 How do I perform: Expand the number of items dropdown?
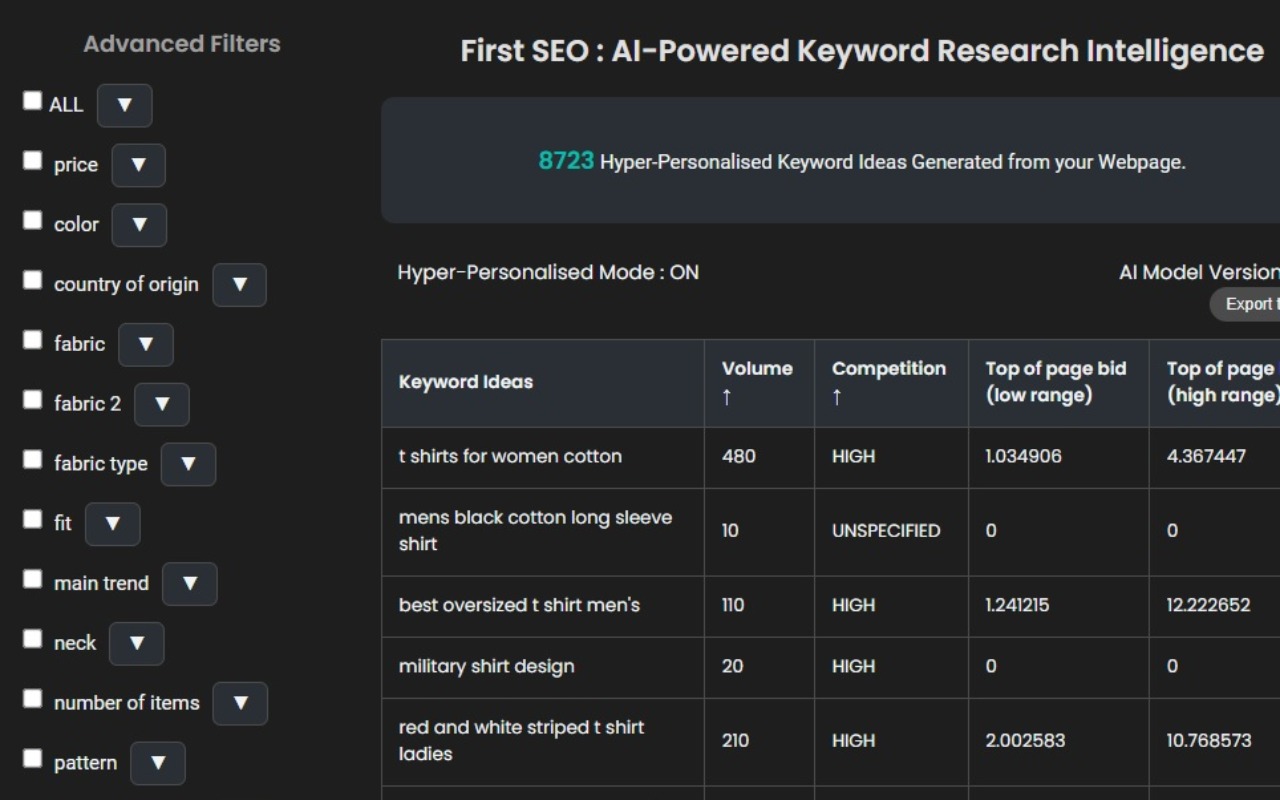(x=240, y=703)
